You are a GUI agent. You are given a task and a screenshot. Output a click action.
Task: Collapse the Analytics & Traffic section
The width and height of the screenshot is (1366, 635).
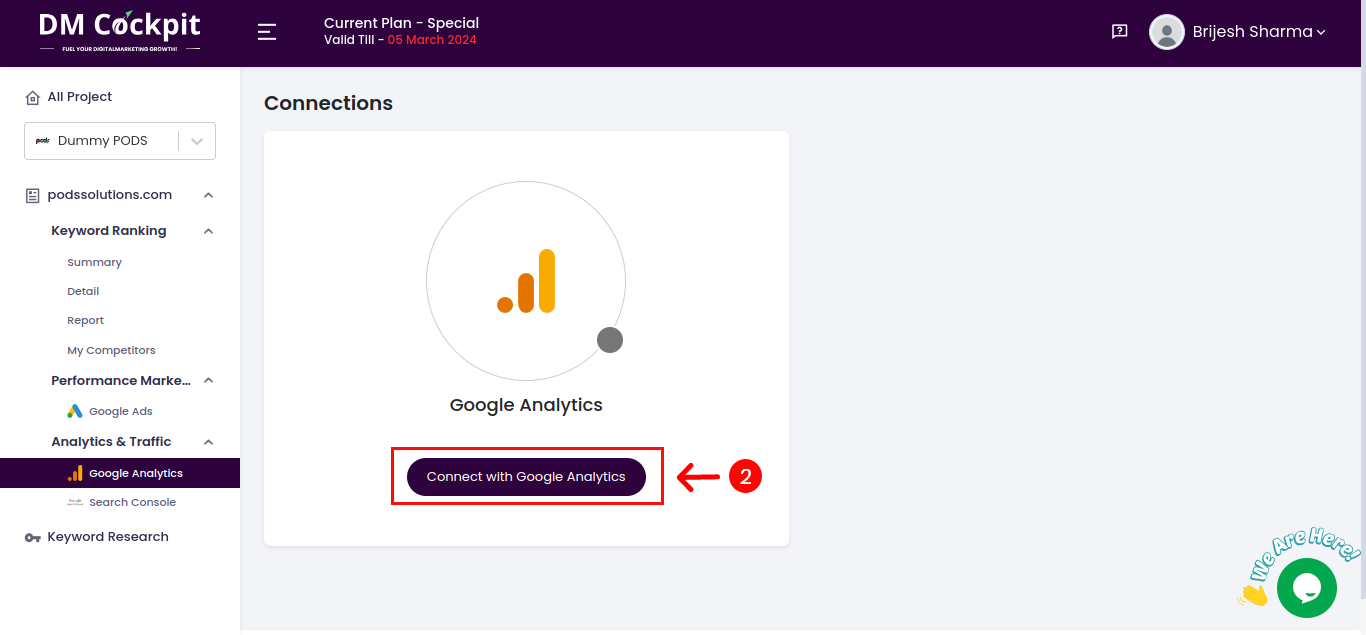[208, 441]
